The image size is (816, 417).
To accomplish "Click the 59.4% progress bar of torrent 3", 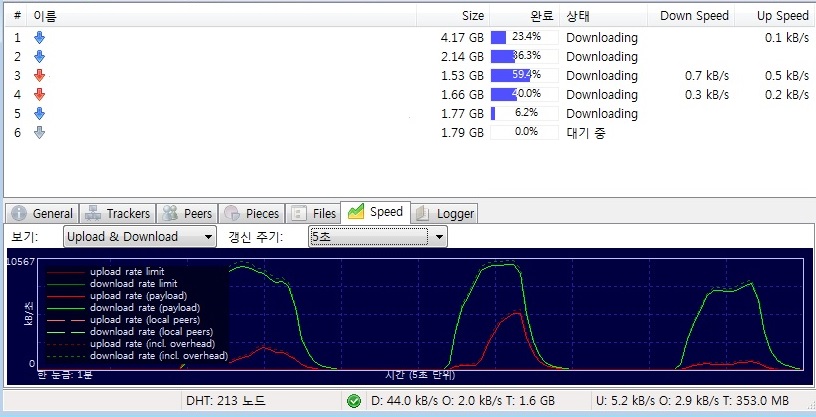I will pos(525,75).
